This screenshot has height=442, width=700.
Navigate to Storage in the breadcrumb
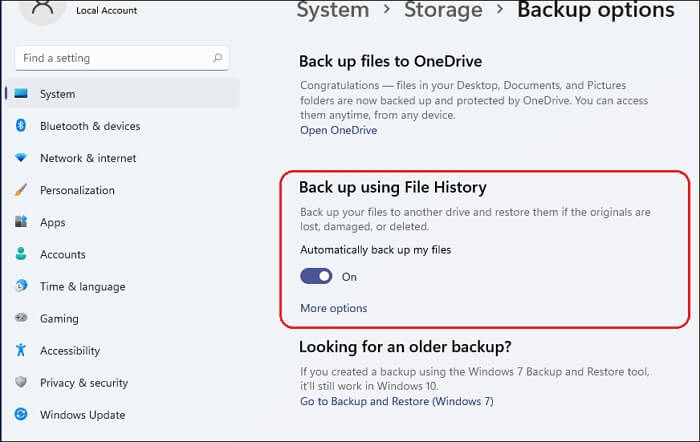point(443,11)
